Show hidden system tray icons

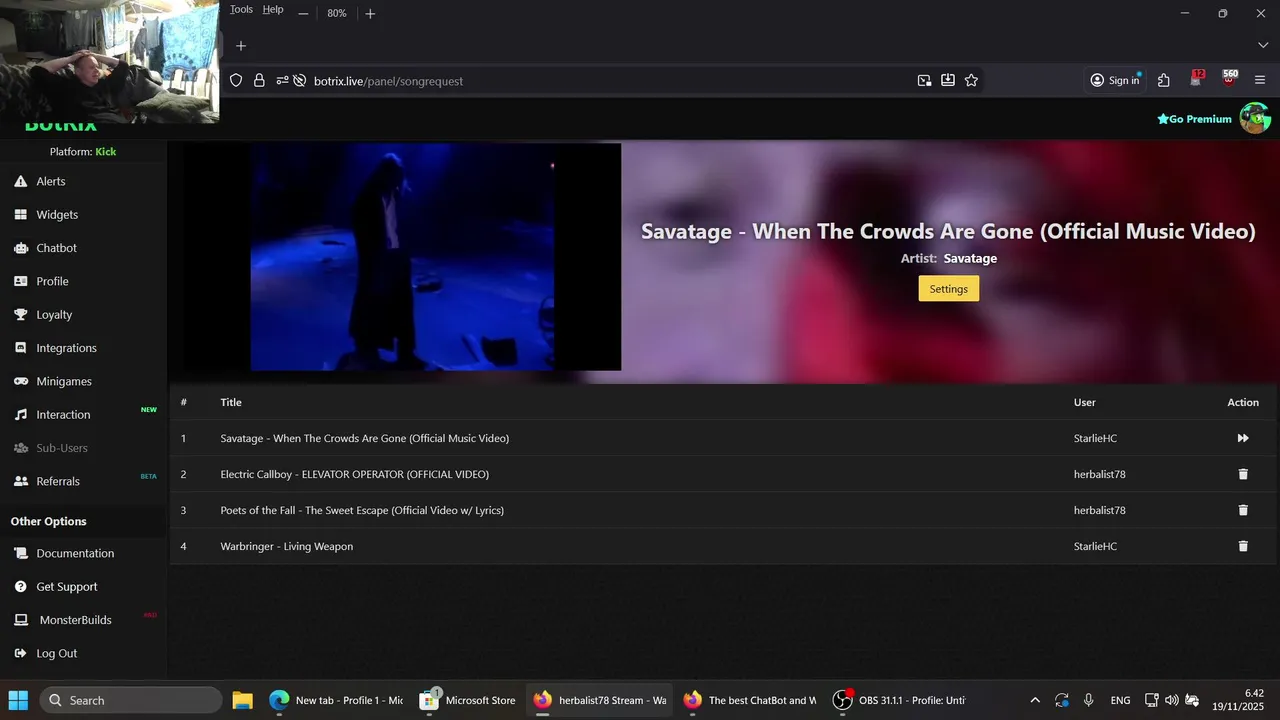tap(1035, 700)
